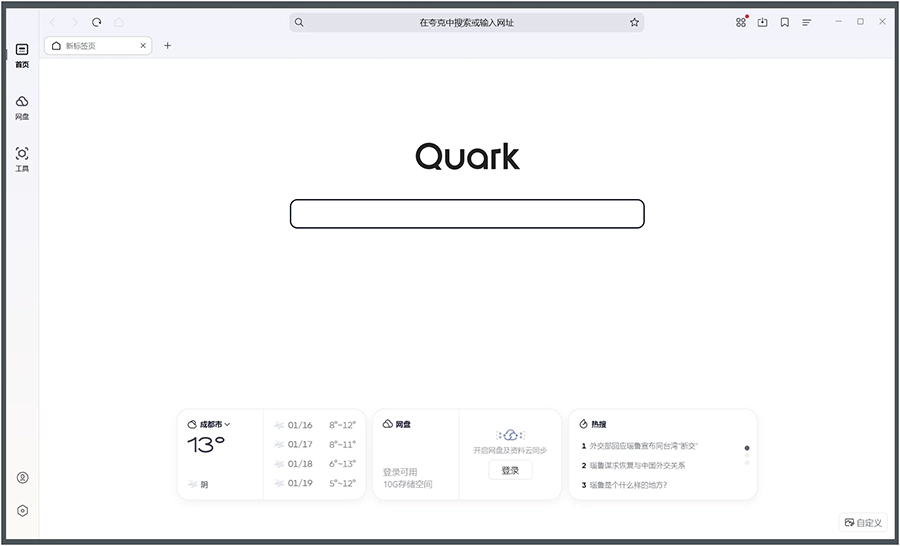The image size is (900, 546).
Task: Open the bookmarks icon in toolbar
Action: 785,22
